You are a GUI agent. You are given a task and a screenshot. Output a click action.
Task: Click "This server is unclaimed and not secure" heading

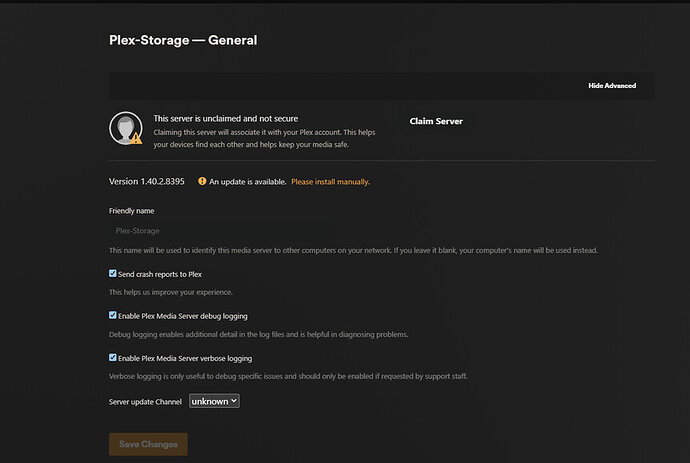pos(225,118)
